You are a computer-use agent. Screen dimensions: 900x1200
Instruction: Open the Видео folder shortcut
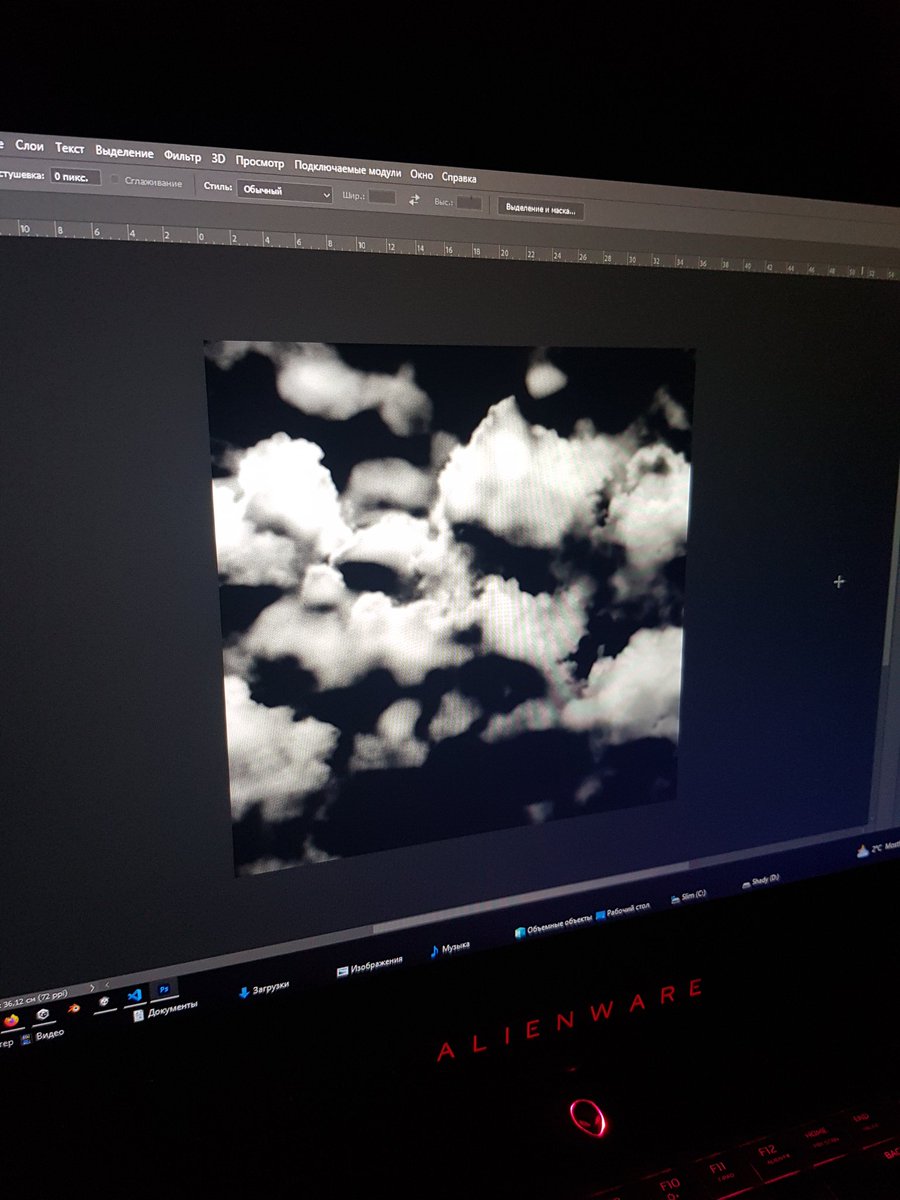pyautogui.click(x=43, y=1035)
